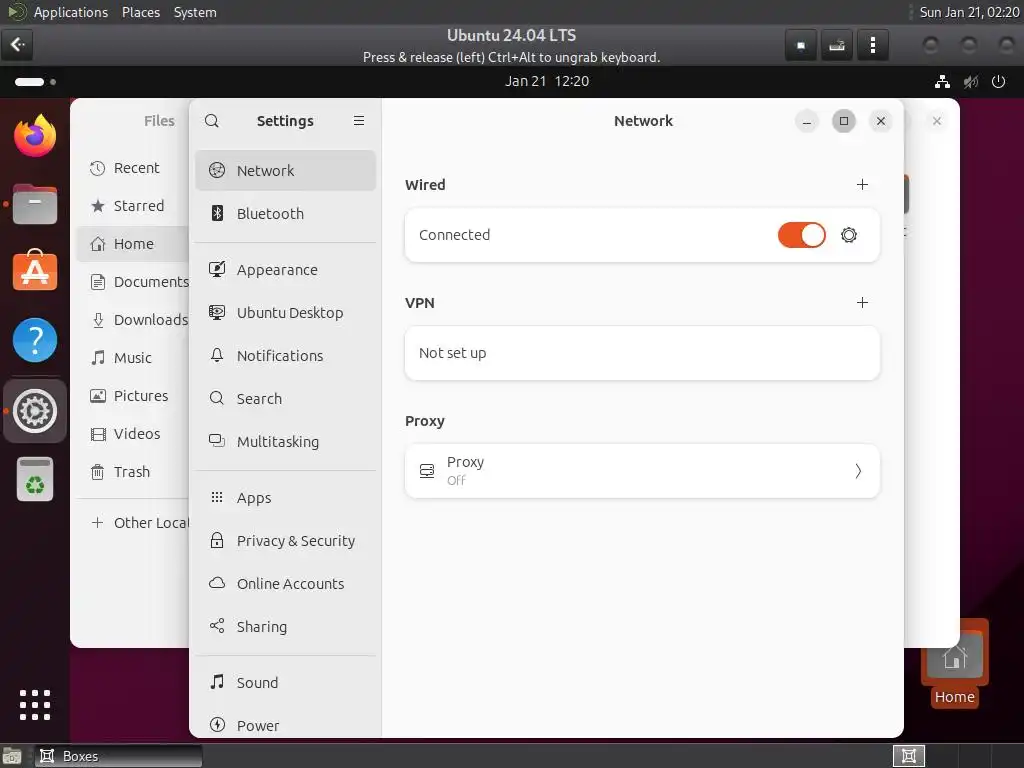Open Online Accounts settings
This screenshot has width=1024, height=768.
point(285,584)
